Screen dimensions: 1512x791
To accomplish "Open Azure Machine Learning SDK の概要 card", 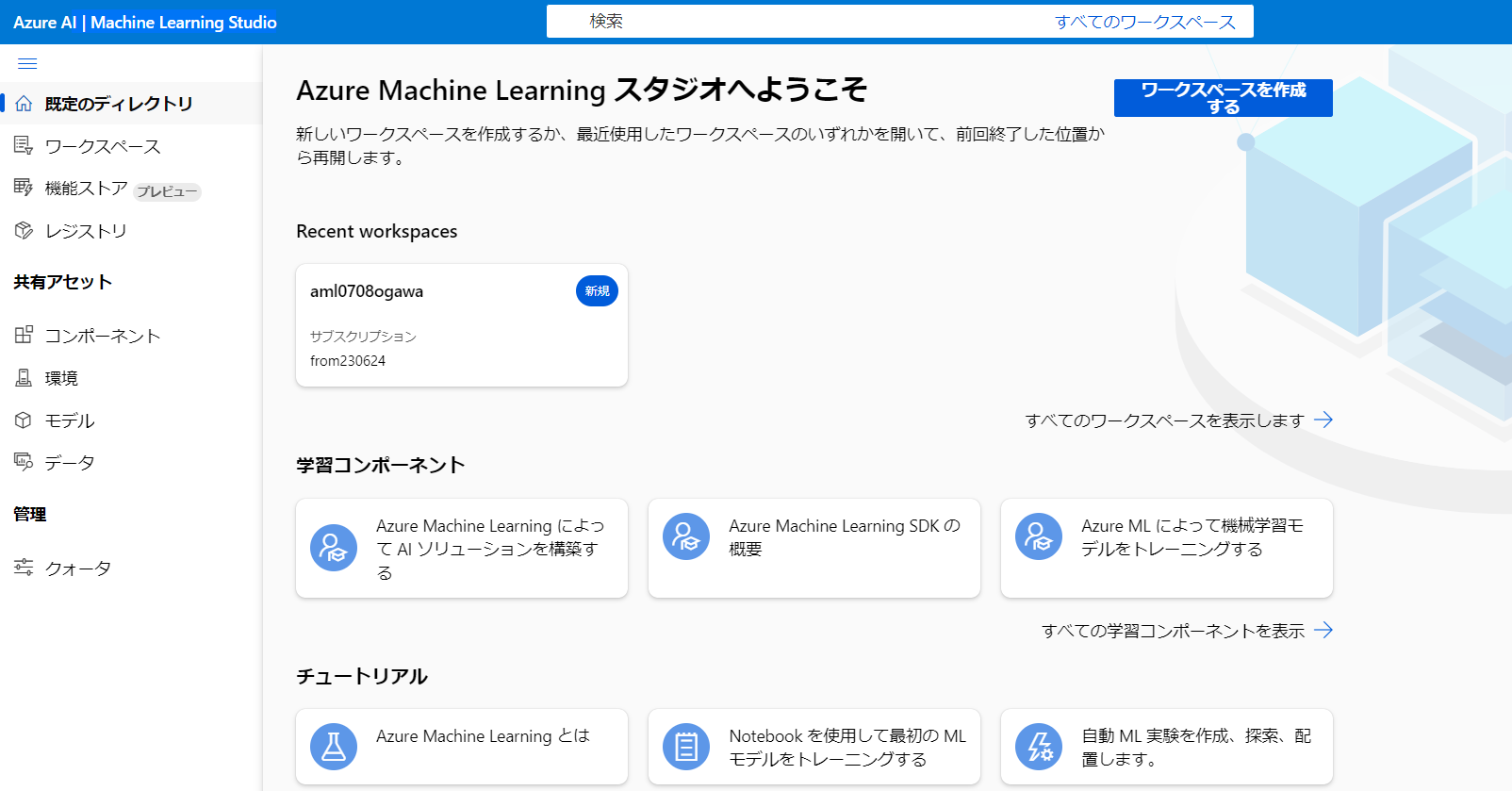I will [x=814, y=548].
